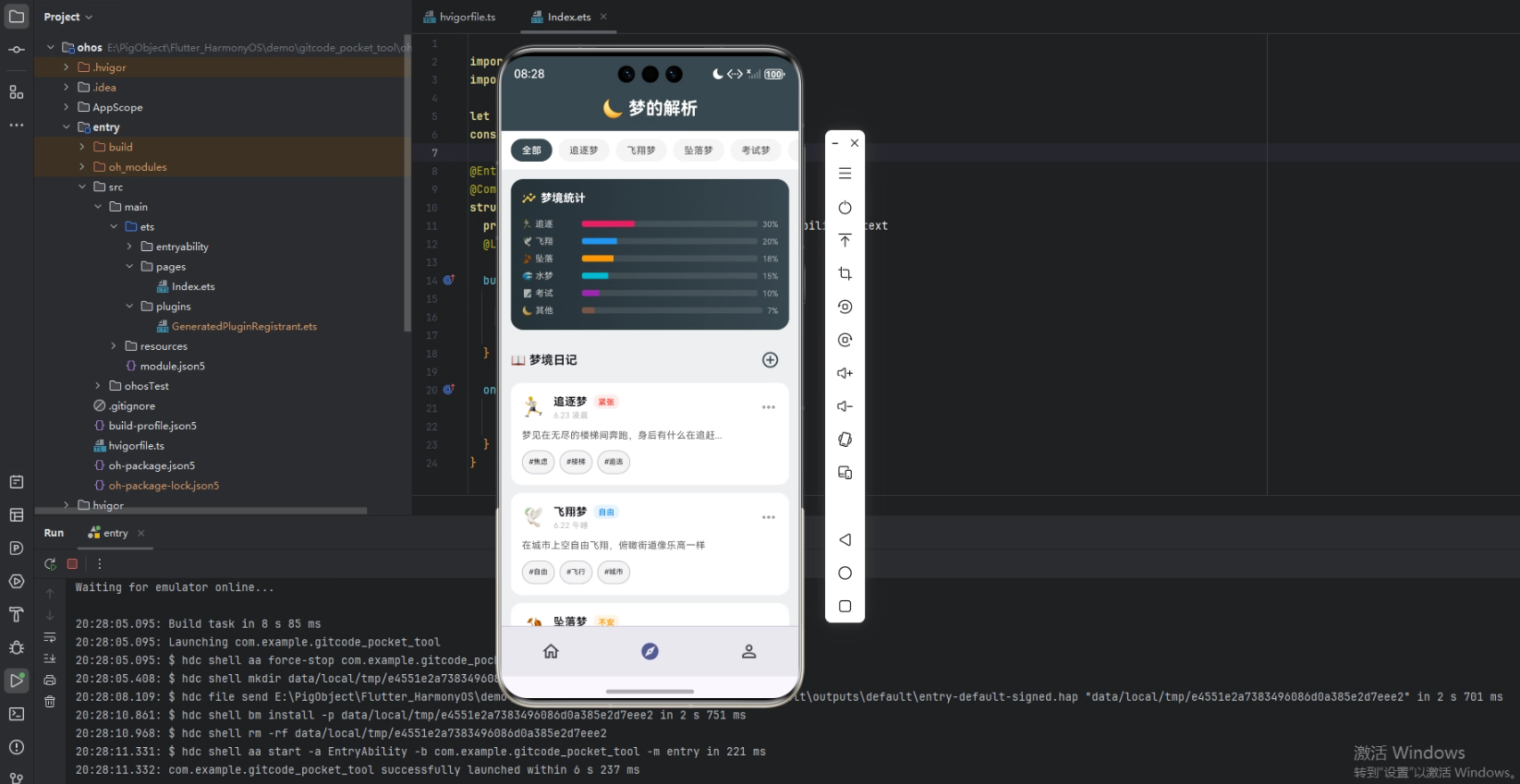The width and height of the screenshot is (1520, 784).
Task: Expand the ohosTest folder
Action: pos(97,386)
